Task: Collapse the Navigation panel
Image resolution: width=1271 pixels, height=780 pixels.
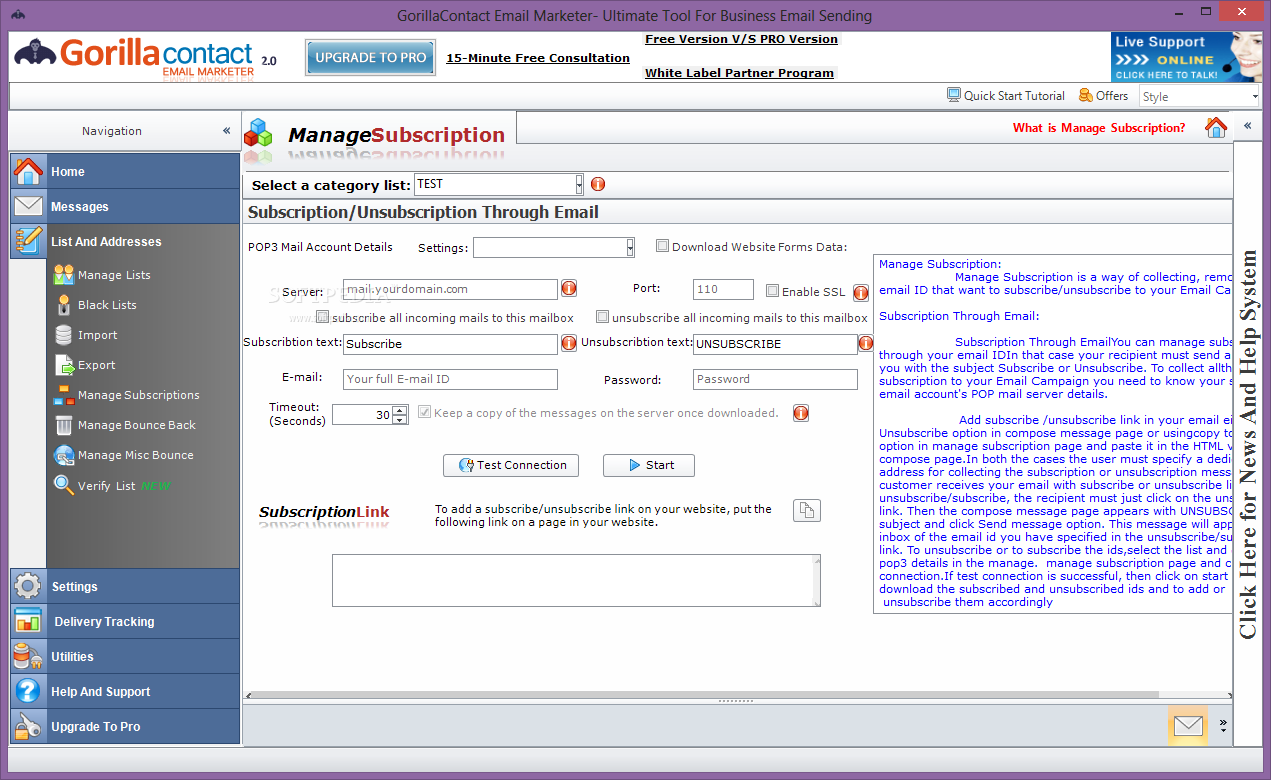Action: [227, 131]
